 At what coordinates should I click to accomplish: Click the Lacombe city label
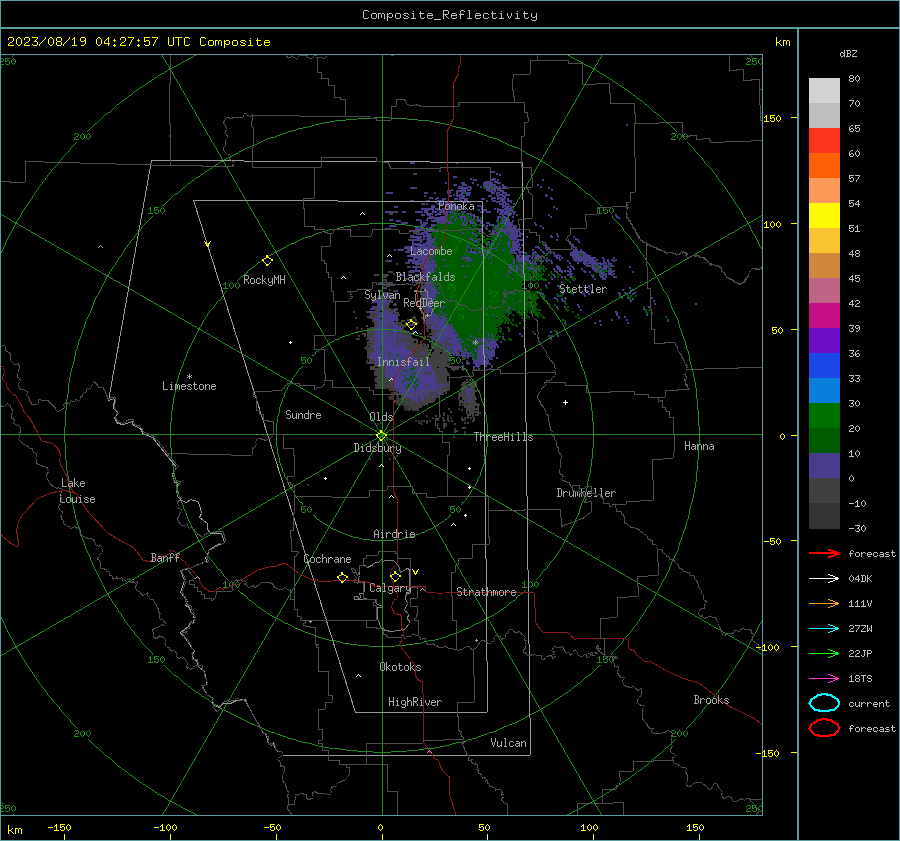pos(431,251)
